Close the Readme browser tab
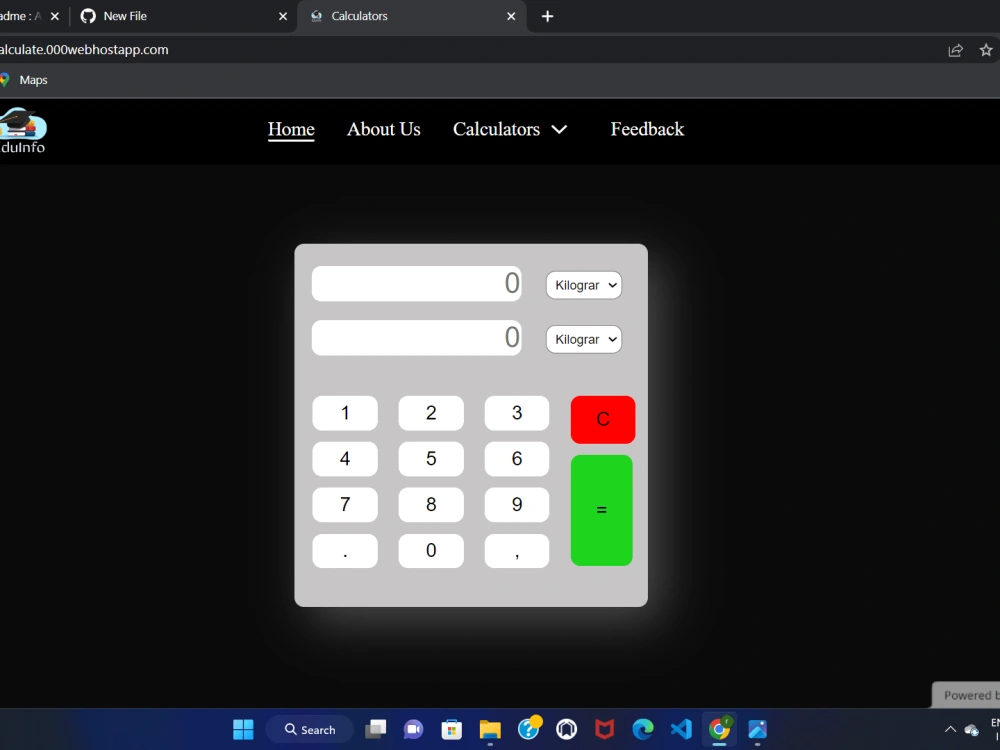 [55, 17]
